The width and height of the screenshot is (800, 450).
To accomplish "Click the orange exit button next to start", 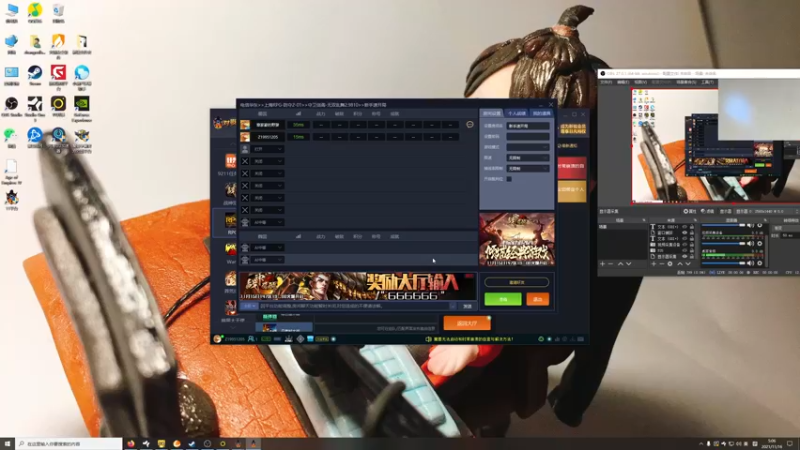I will [537, 299].
